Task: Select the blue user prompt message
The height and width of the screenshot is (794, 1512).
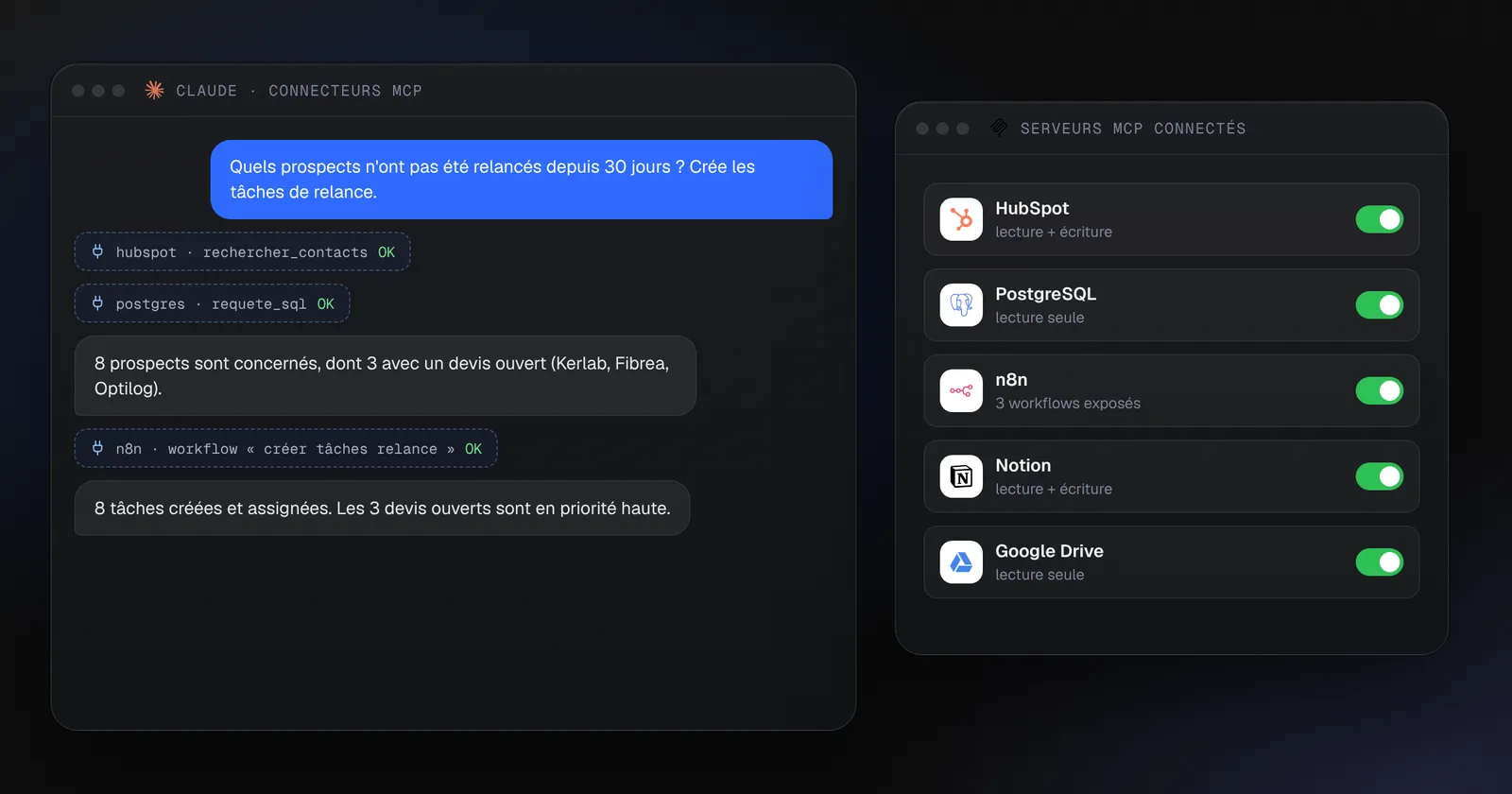Action: click(522, 180)
